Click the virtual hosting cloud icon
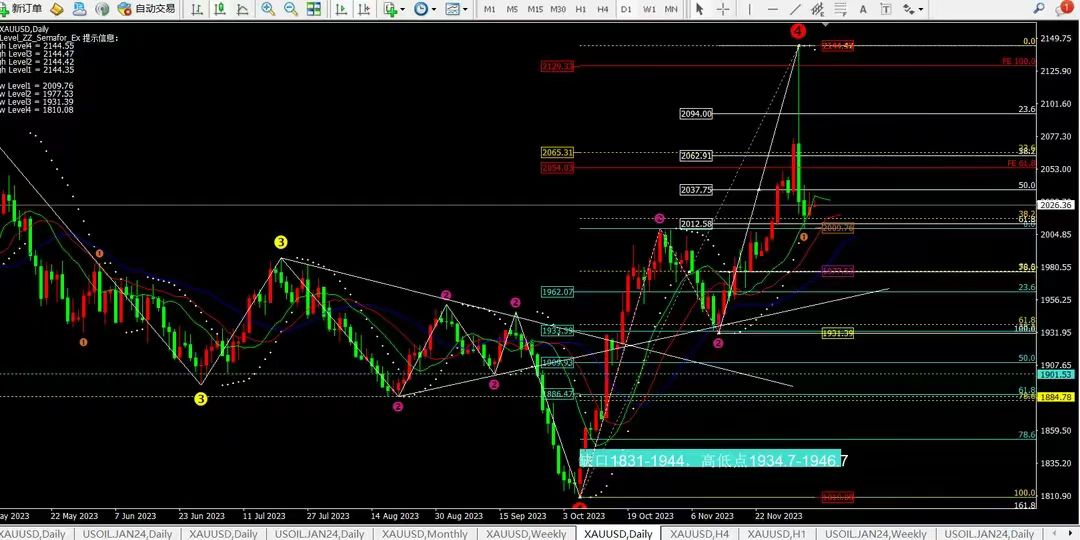Viewport: 1080px width, 540px height. 81,9
